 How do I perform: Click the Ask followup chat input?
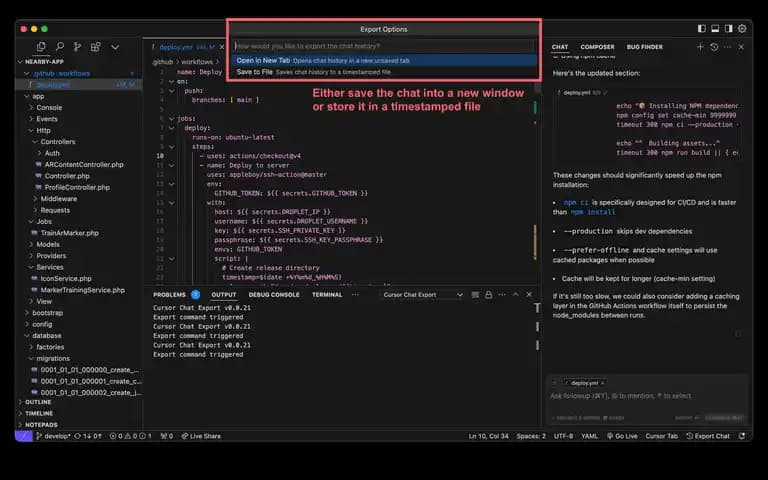coord(647,396)
